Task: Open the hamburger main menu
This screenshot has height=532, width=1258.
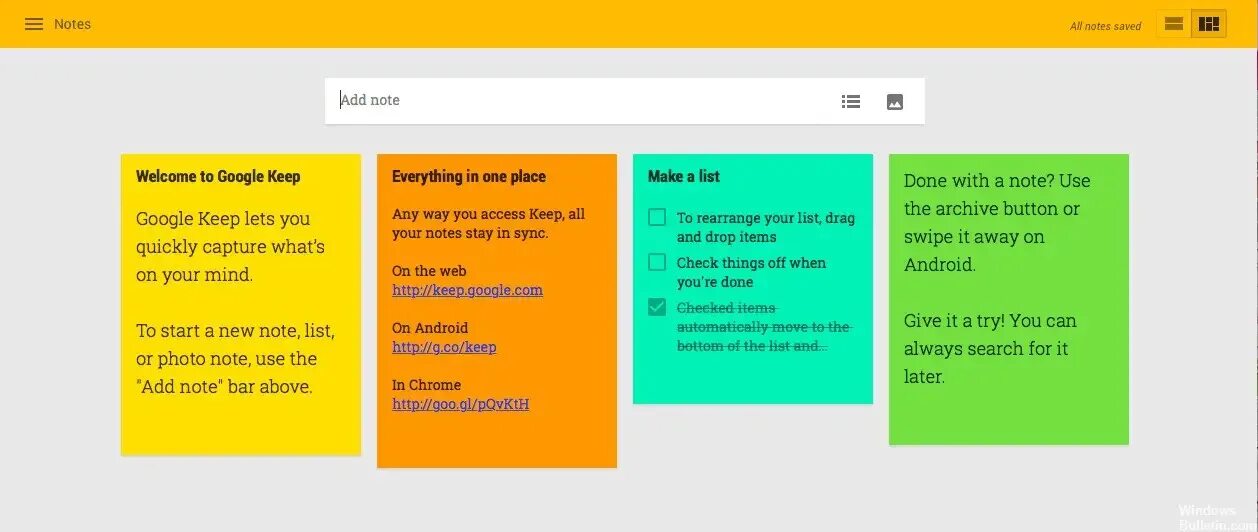Action: pyautogui.click(x=34, y=24)
